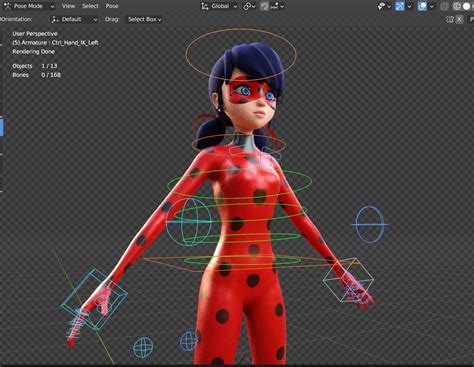Open the pivot point dropdown
This screenshot has height=367, width=474.
pos(249,6)
